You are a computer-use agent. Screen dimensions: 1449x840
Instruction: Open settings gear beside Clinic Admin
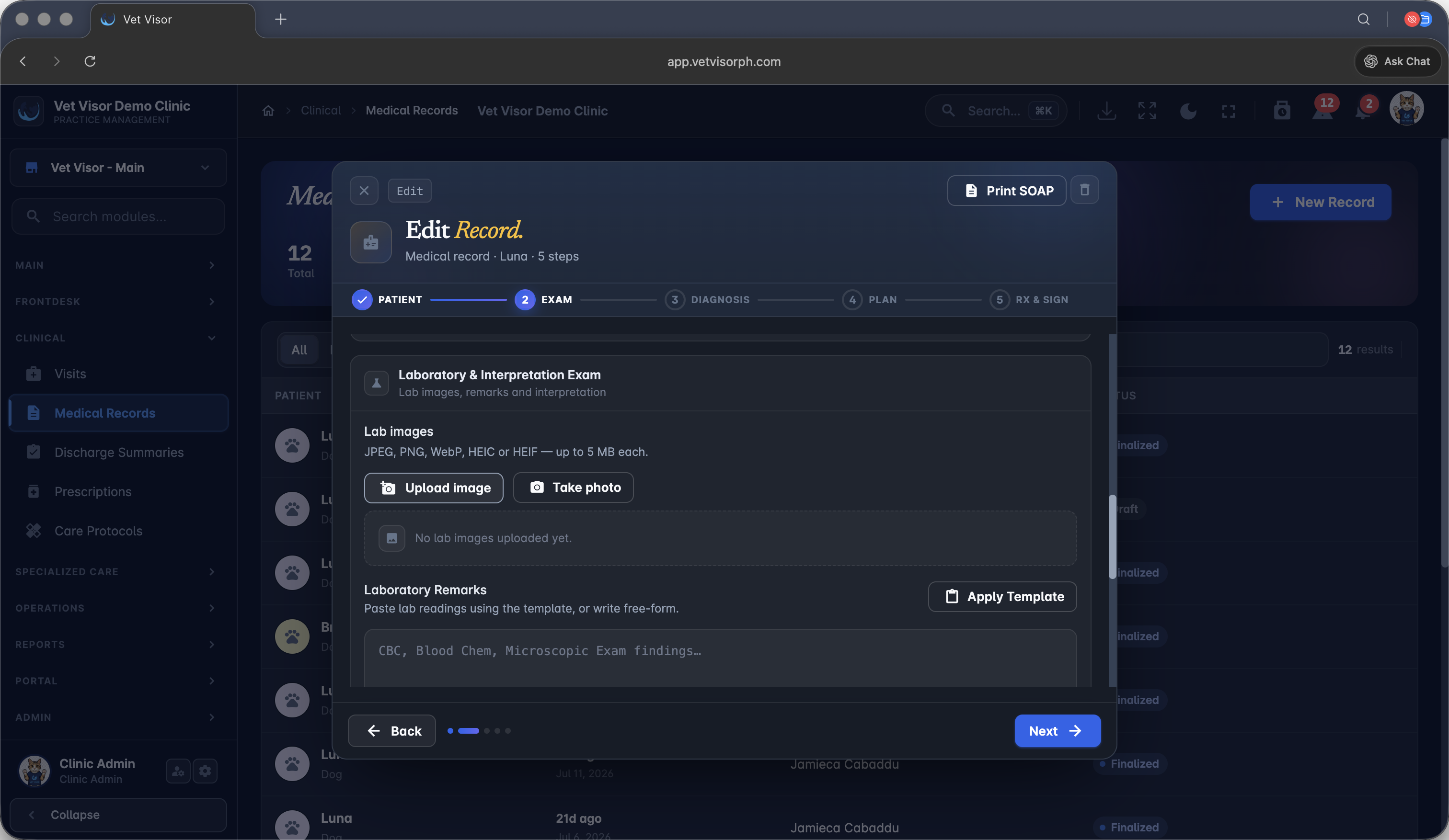pyautogui.click(x=205, y=771)
